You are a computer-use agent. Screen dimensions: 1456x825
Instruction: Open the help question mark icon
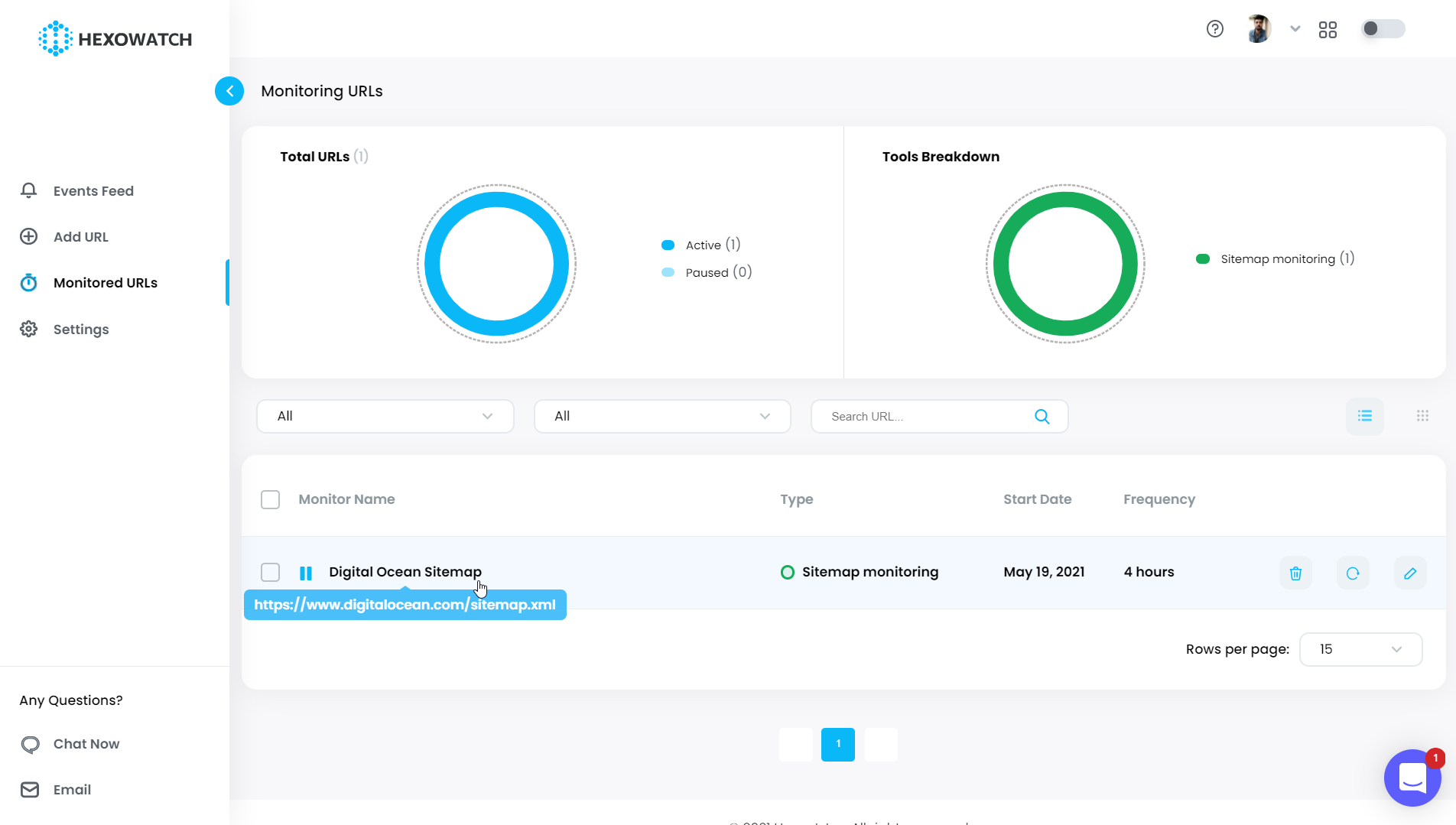[1215, 29]
